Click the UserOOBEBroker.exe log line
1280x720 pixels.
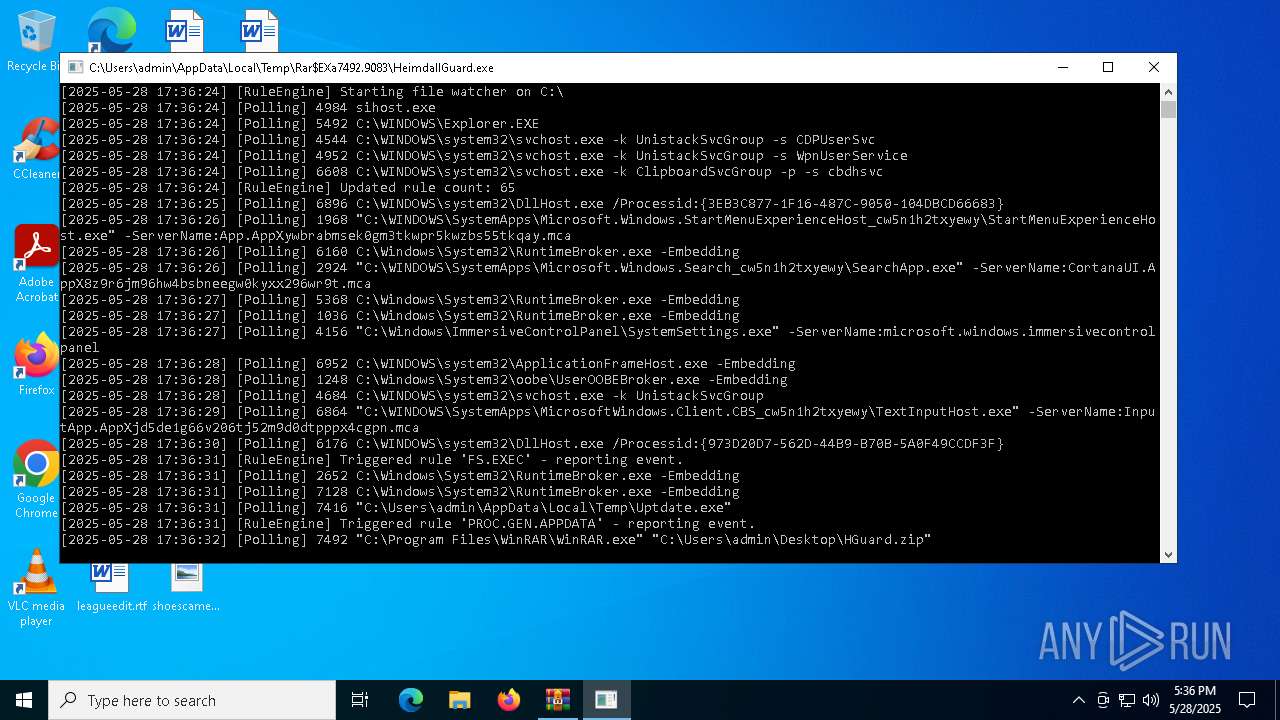424,380
